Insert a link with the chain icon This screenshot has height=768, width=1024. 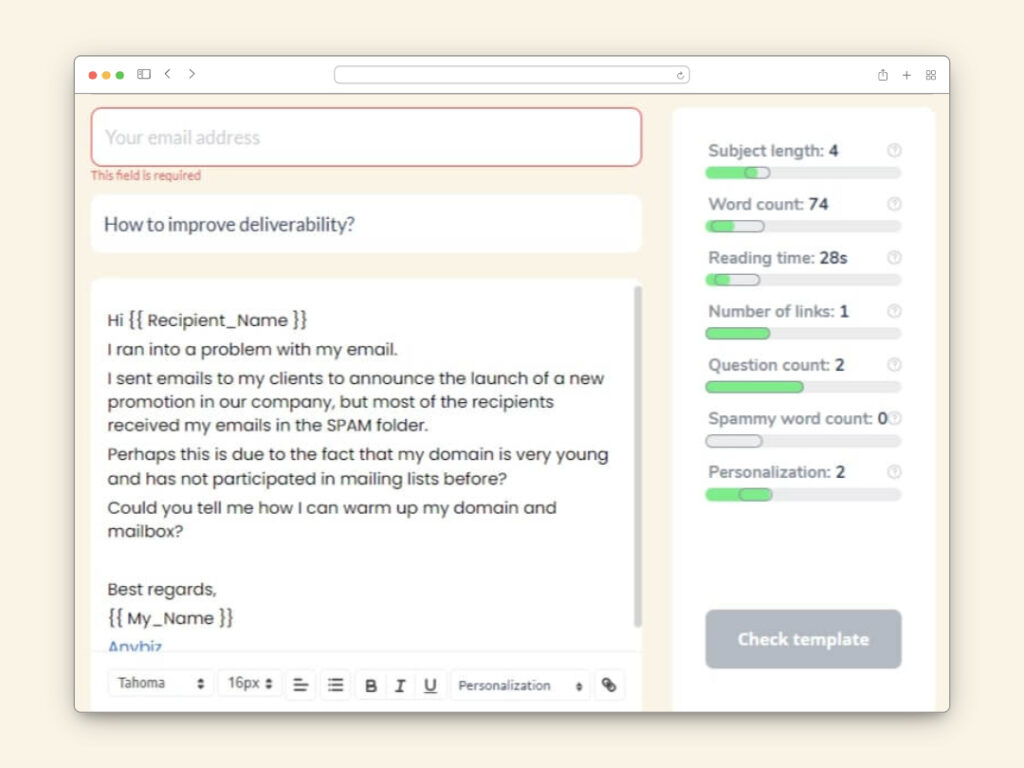coord(609,685)
